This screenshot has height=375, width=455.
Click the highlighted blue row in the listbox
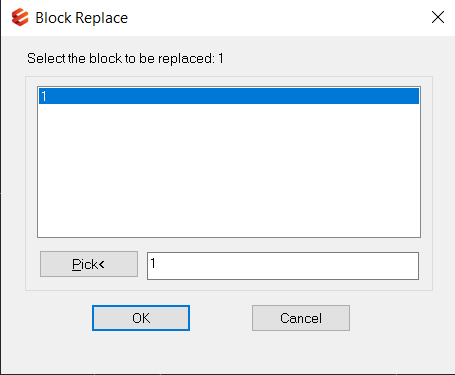[229, 96]
